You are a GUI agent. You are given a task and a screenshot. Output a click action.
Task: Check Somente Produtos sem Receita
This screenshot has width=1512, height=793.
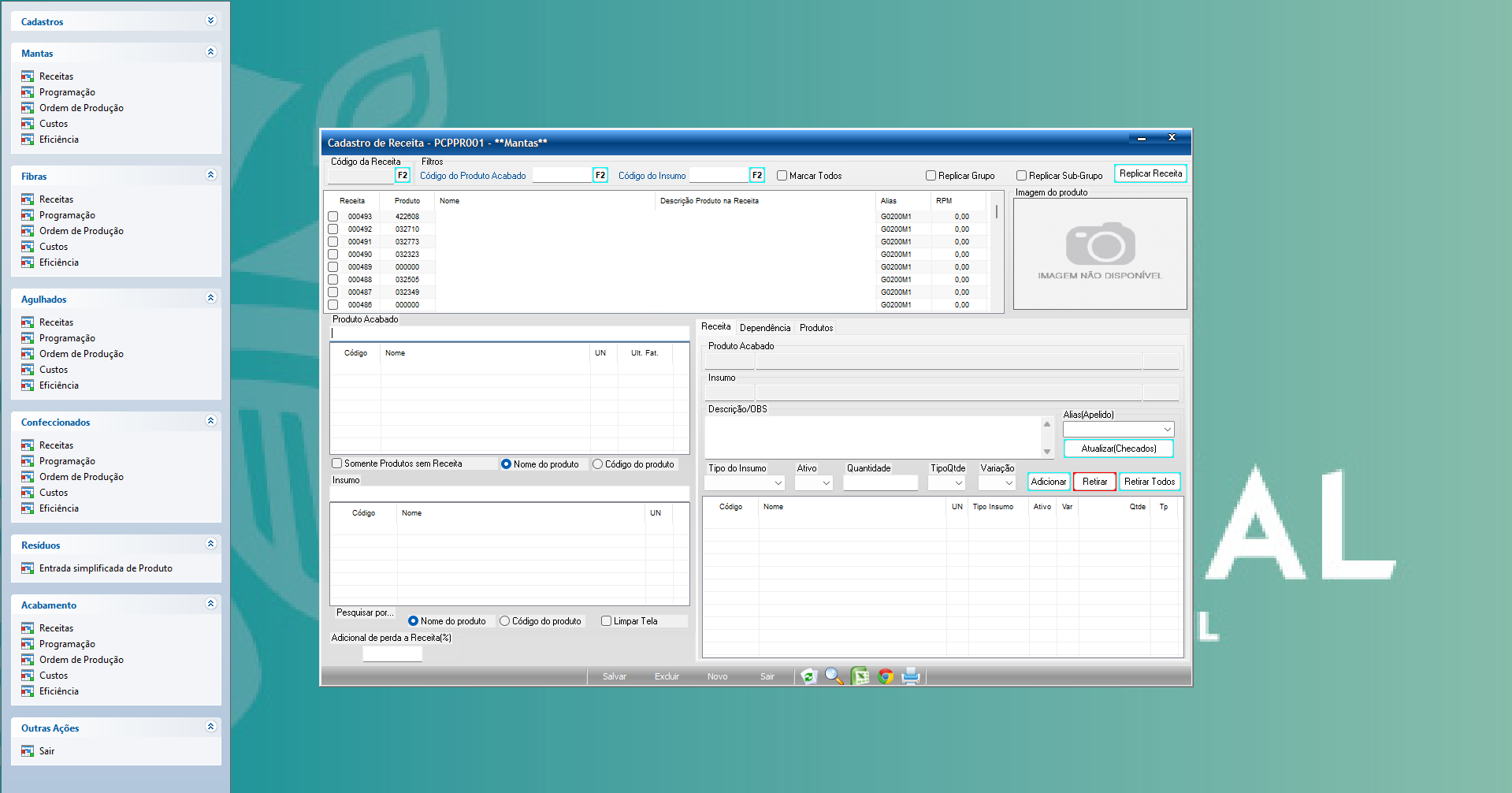[337, 464]
